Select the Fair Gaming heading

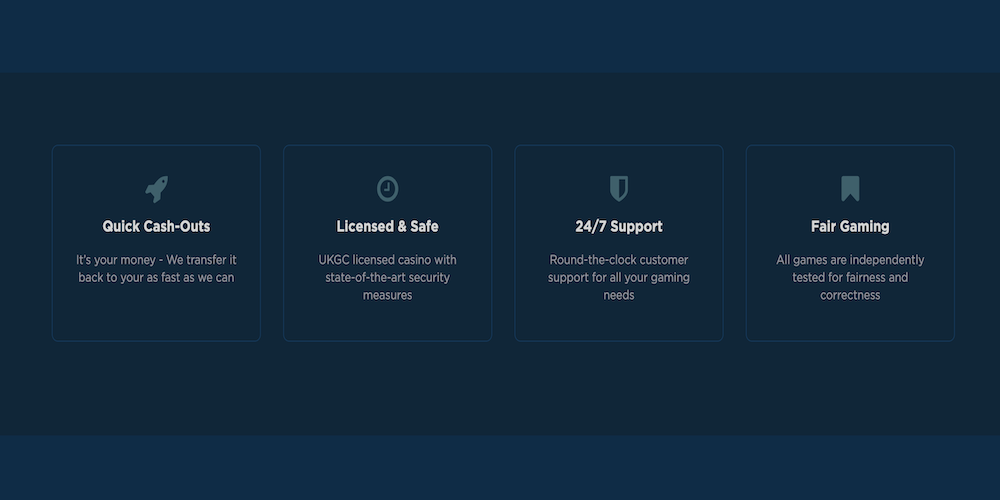850,227
